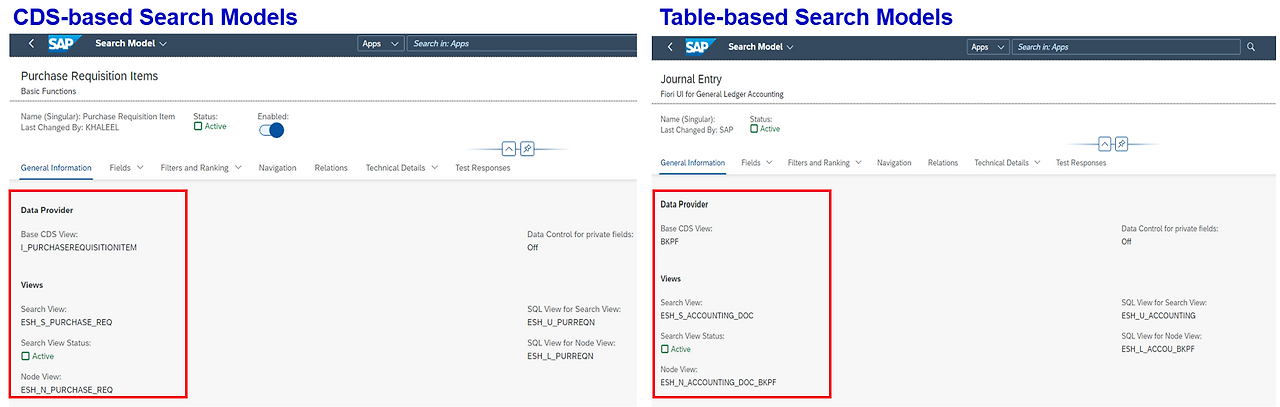Click Fiori UI for General Ledger Accounting subtitle
The image size is (1280, 407).
(x=722, y=94)
